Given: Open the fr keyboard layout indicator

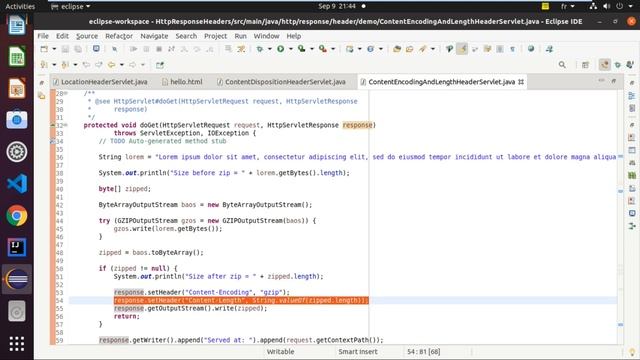Looking at the screenshot, I should (x=567, y=7).
